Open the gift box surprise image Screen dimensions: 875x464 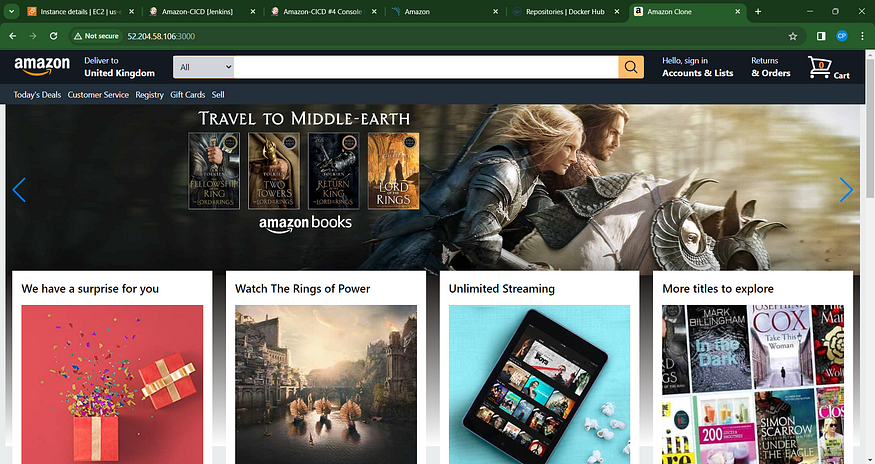112,384
